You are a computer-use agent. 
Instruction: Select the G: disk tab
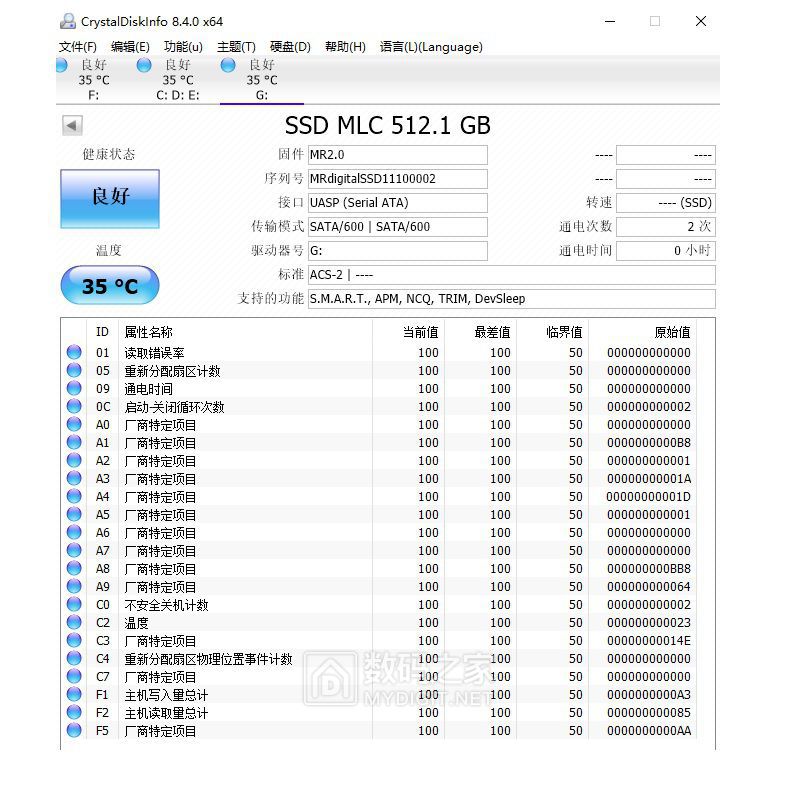coord(262,80)
